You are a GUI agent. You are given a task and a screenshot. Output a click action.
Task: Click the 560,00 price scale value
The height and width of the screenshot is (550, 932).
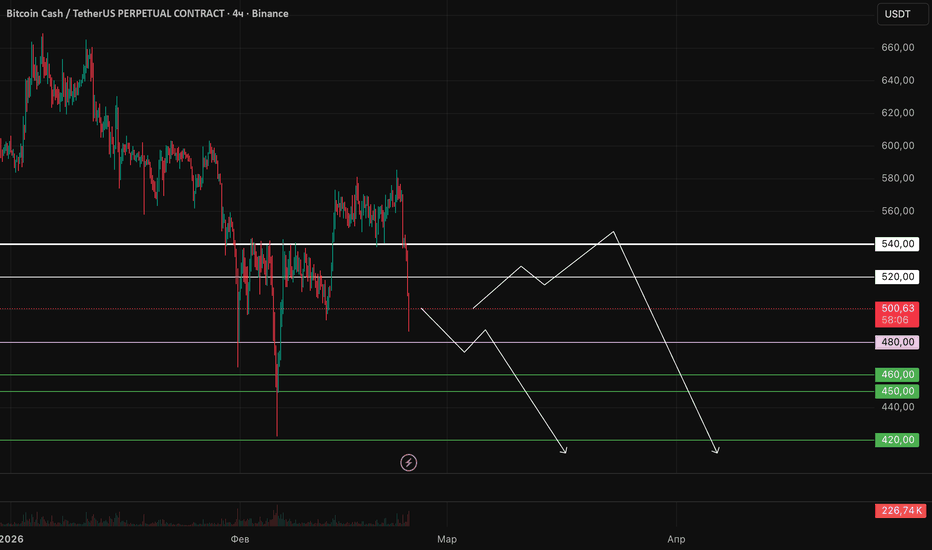click(x=898, y=211)
